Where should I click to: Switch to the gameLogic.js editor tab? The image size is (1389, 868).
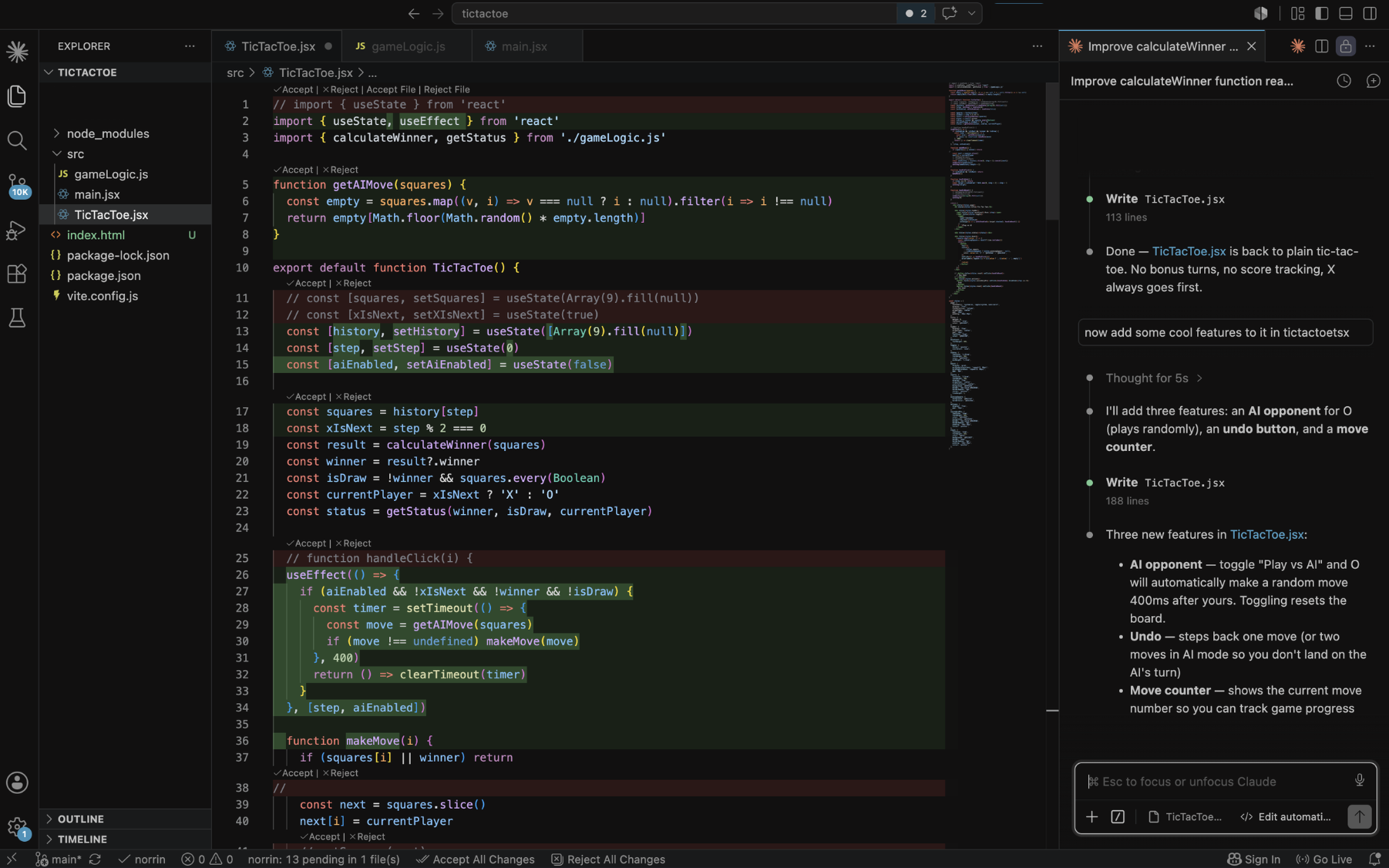pos(407,46)
